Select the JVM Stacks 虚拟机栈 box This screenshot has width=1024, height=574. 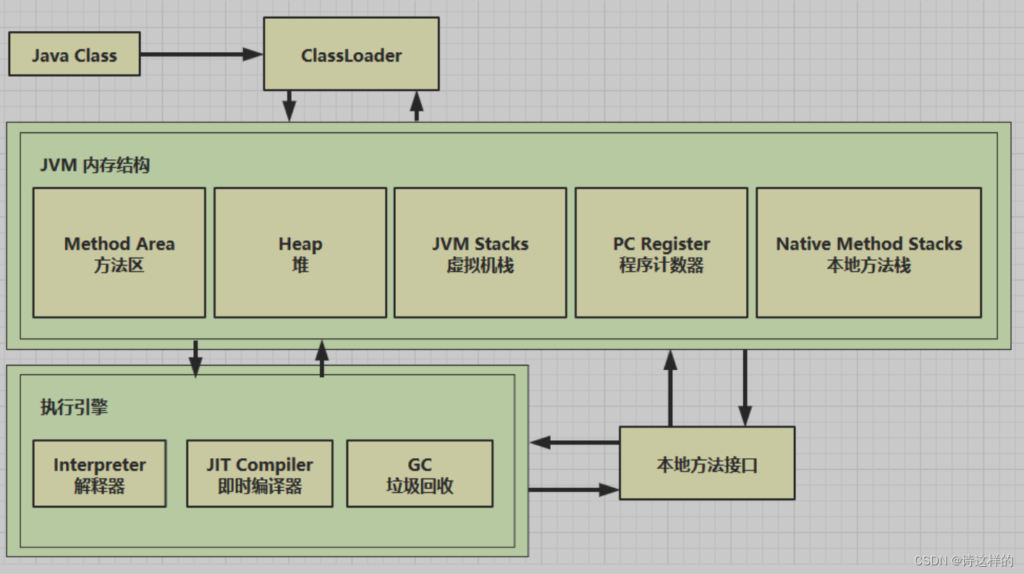[x=481, y=253]
